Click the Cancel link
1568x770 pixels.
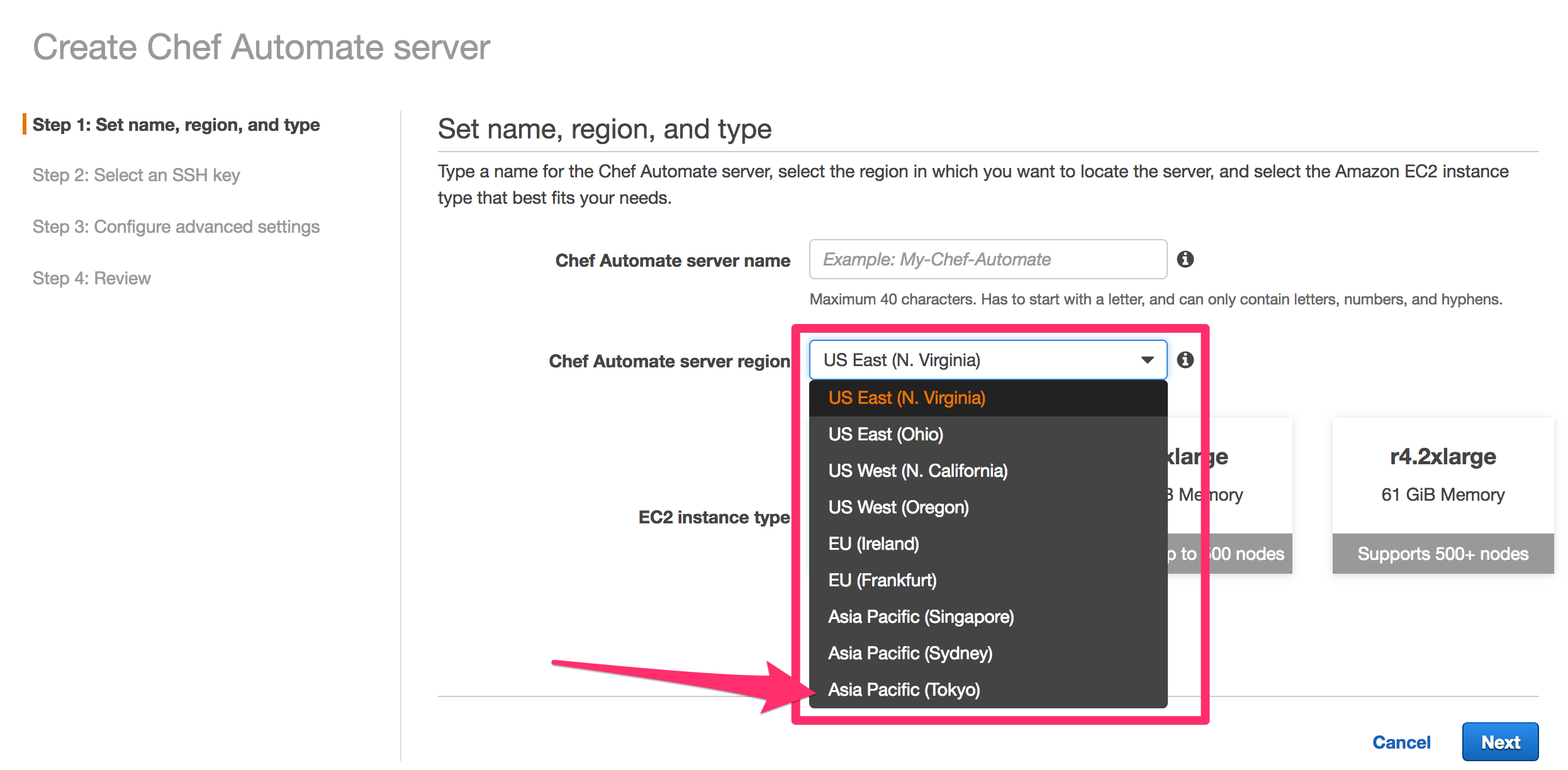click(x=1401, y=742)
